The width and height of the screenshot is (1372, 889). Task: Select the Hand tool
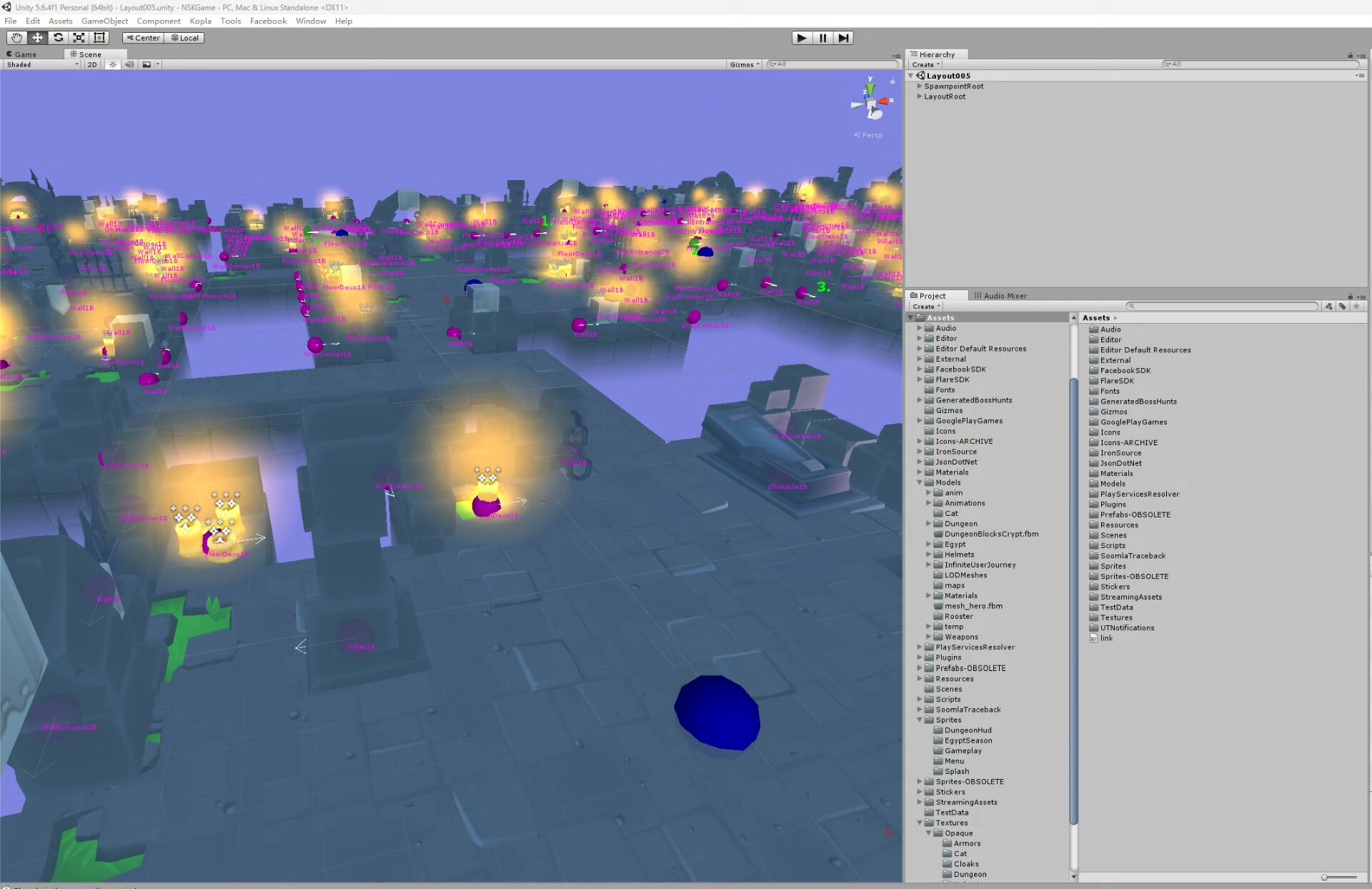16,38
